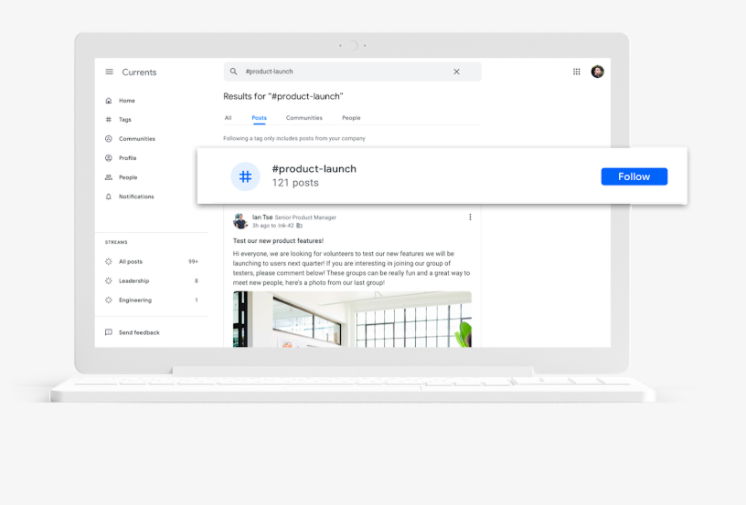Click the Communities icon in sidebar

click(x=108, y=139)
